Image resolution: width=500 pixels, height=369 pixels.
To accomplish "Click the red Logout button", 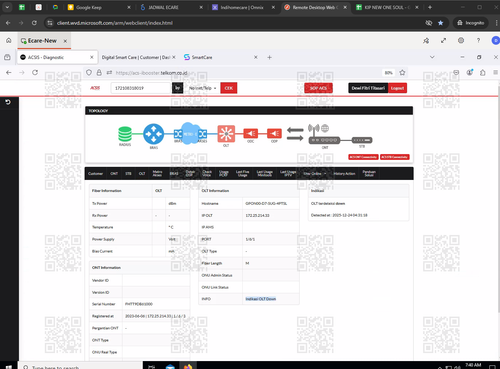I will coord(397,88).
